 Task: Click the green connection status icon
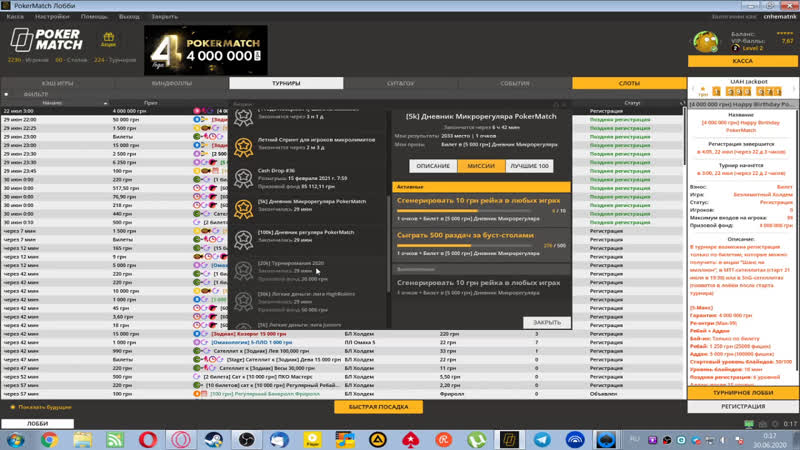click(x=748, y=424)
